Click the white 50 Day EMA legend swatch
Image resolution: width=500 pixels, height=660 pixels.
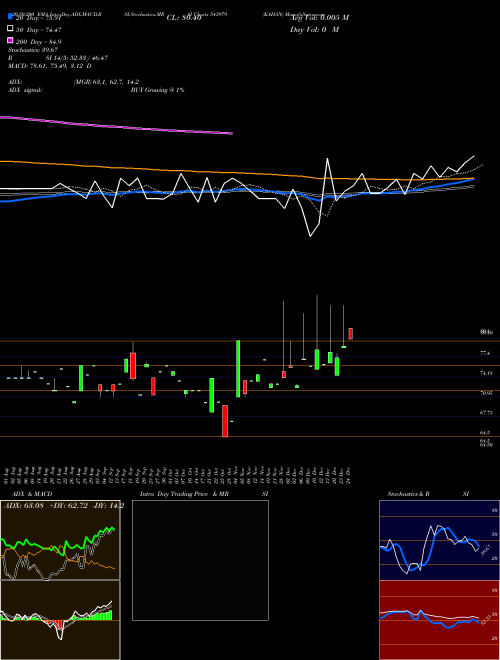tap(10, 28)
